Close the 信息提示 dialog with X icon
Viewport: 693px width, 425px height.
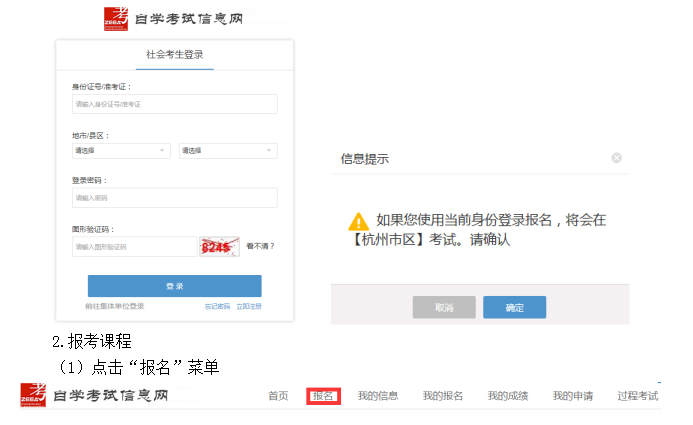click(x=616, y=158)
